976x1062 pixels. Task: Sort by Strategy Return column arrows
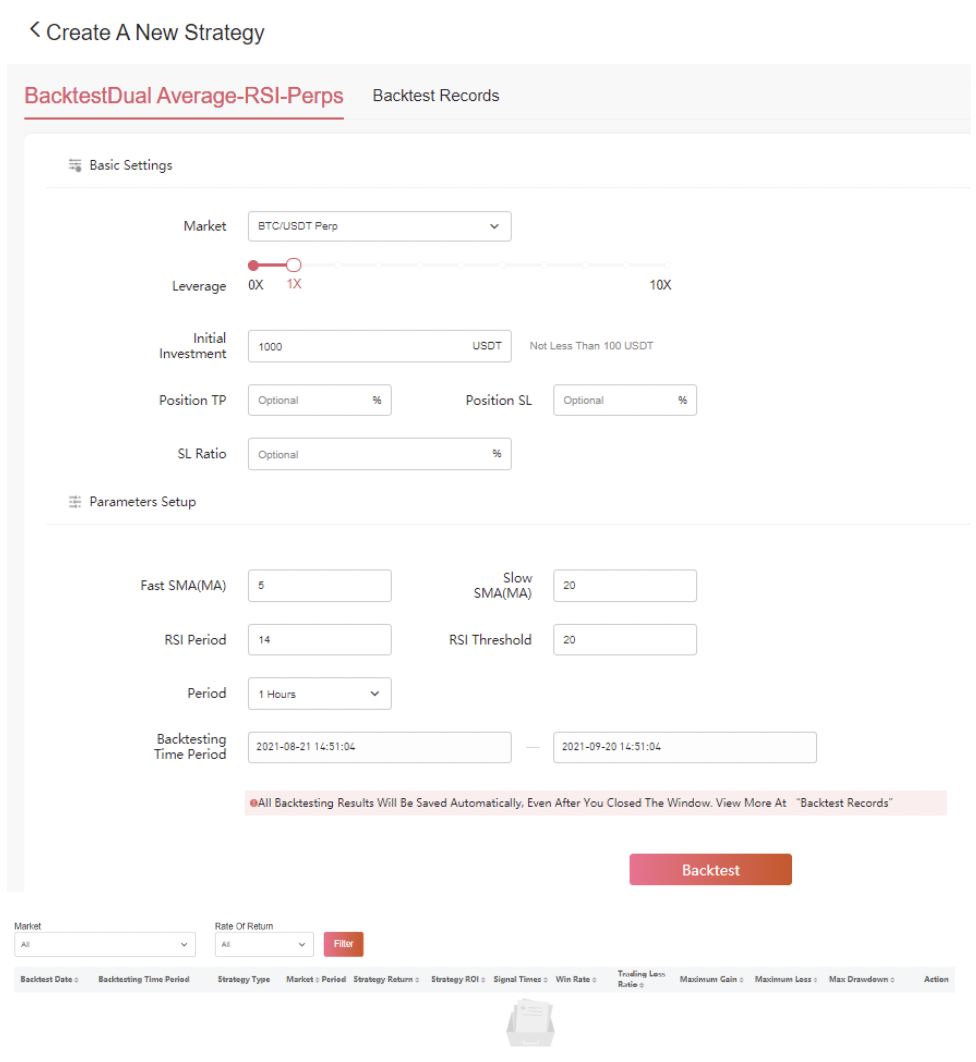click(x=418, y=980)
